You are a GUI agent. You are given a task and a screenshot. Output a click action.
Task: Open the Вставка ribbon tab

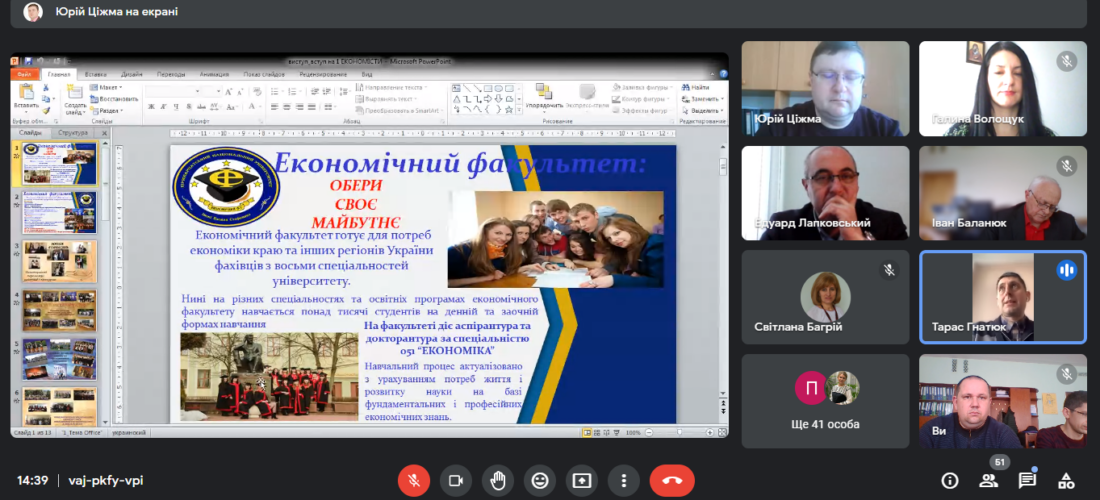coord(96,74)
